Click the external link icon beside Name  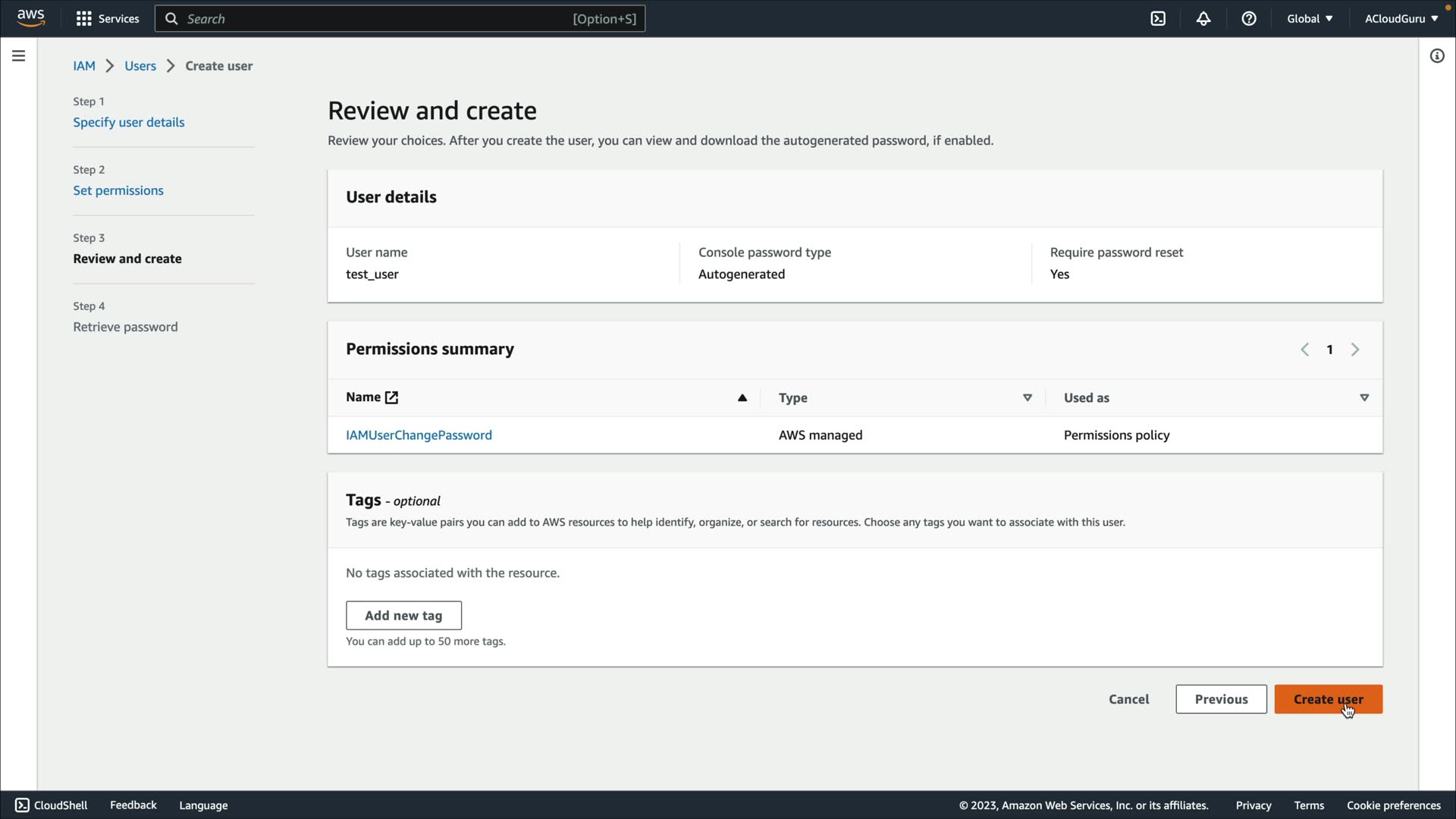click(391, 397)
